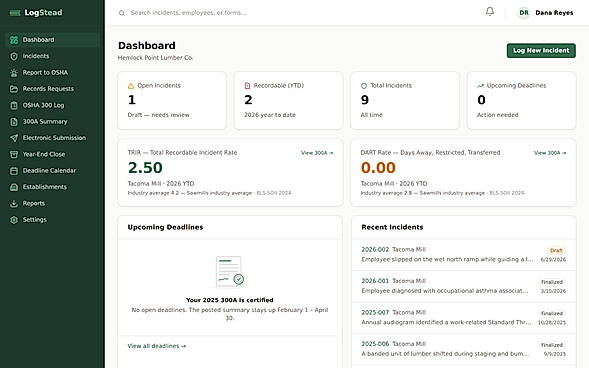Click 'Employee diagnosed with occupational asthma' description
This screenshot has height=368, width=589.
click(445, 291)
